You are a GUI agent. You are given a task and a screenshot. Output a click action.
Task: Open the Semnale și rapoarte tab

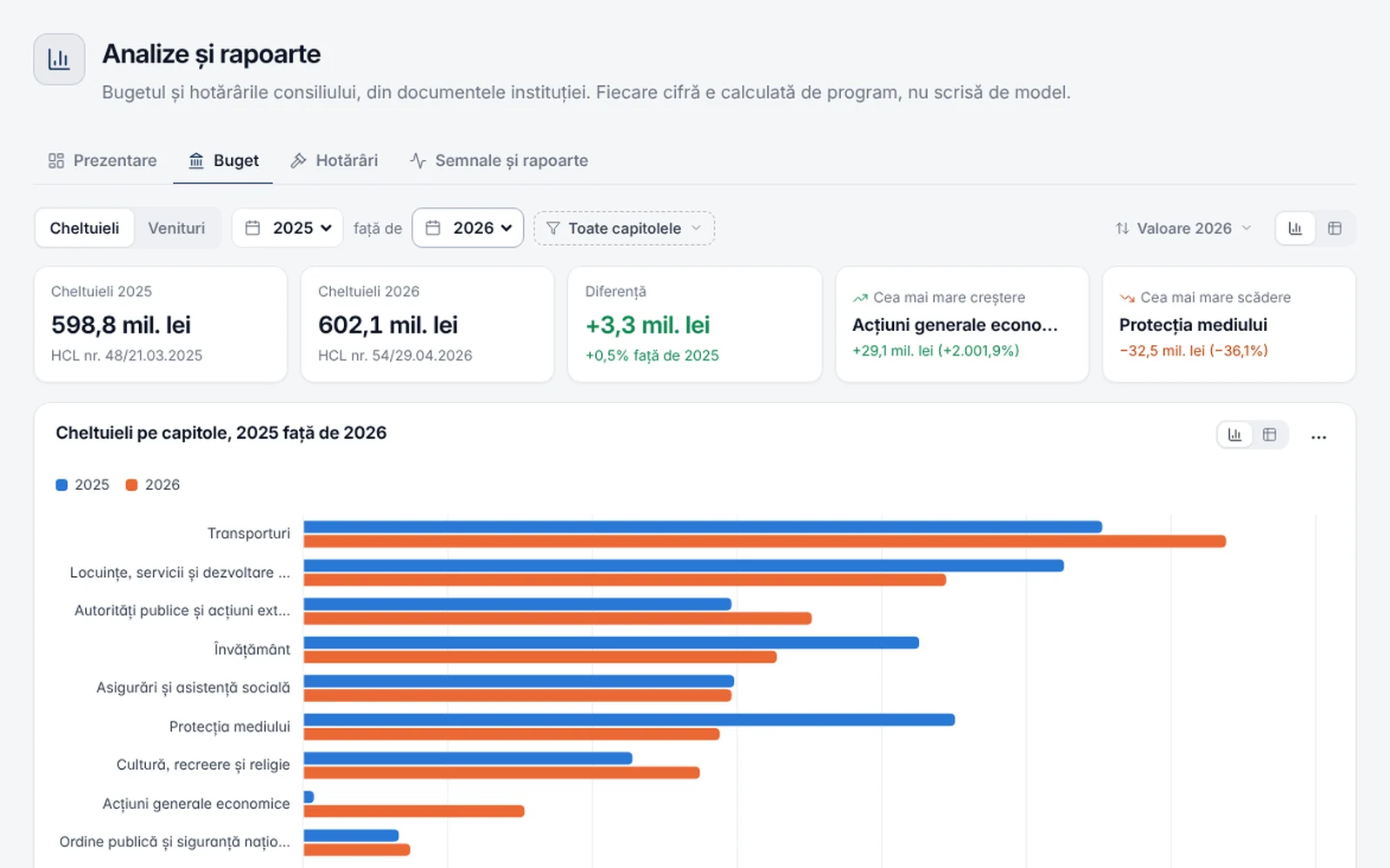[x=499, y=161]
